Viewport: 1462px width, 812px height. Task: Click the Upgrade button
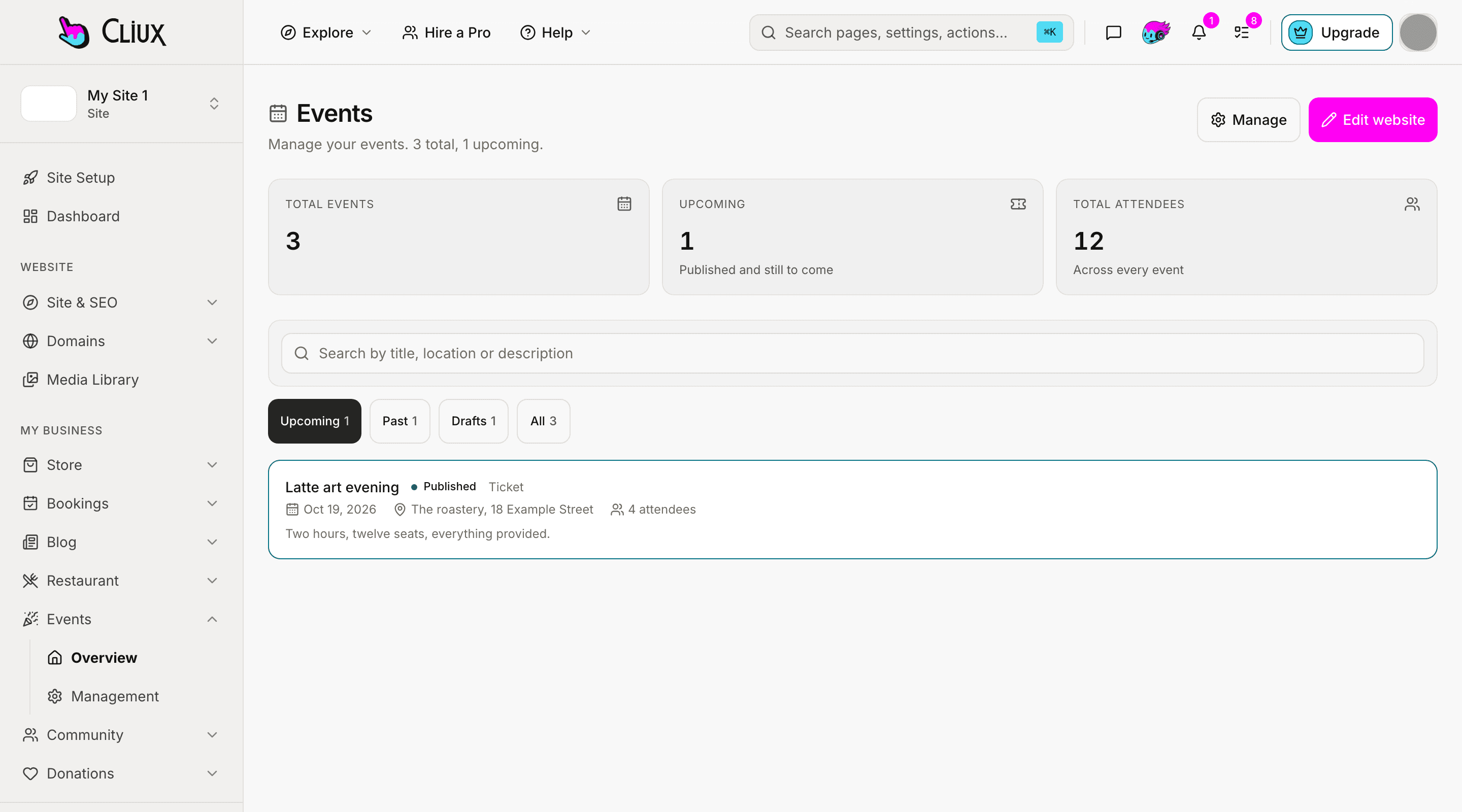(1336, 32)
